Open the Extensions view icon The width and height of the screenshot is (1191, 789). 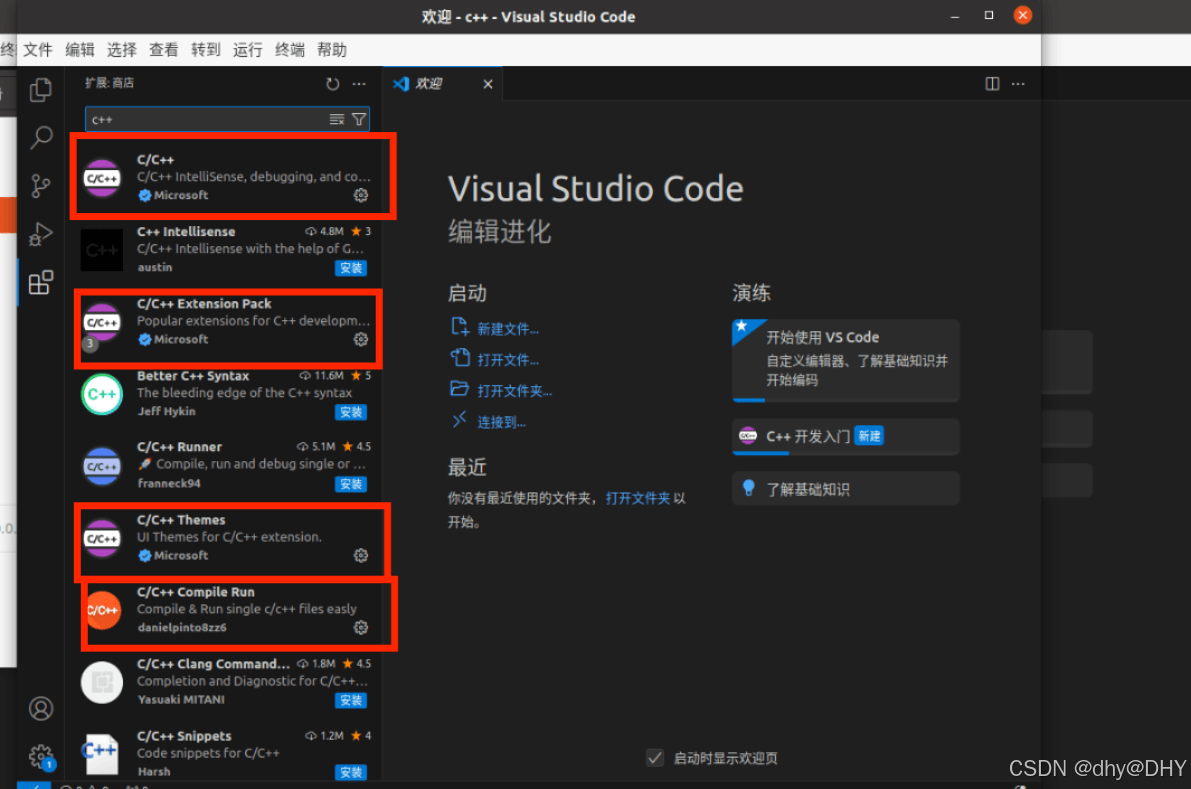(41, 282)
